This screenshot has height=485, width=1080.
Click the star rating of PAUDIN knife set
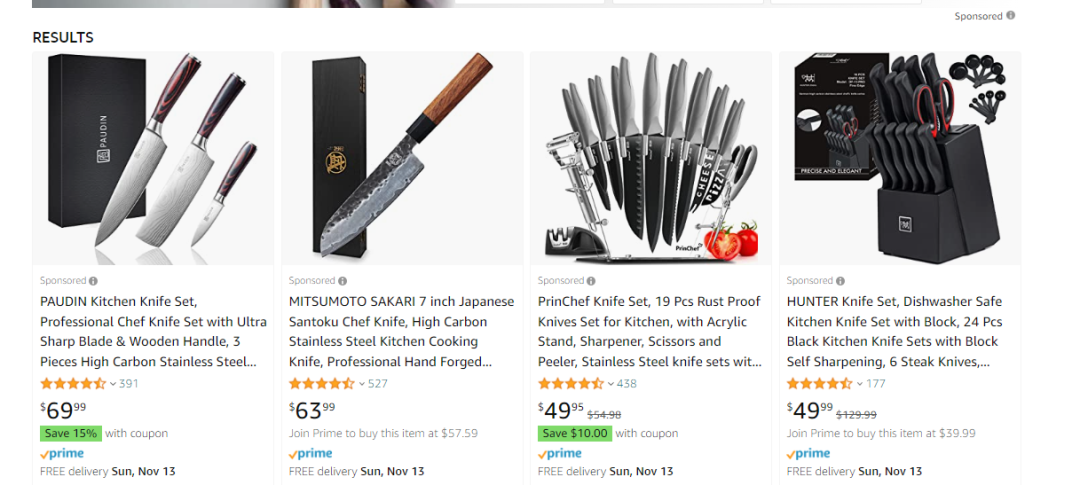click(73, 384)
